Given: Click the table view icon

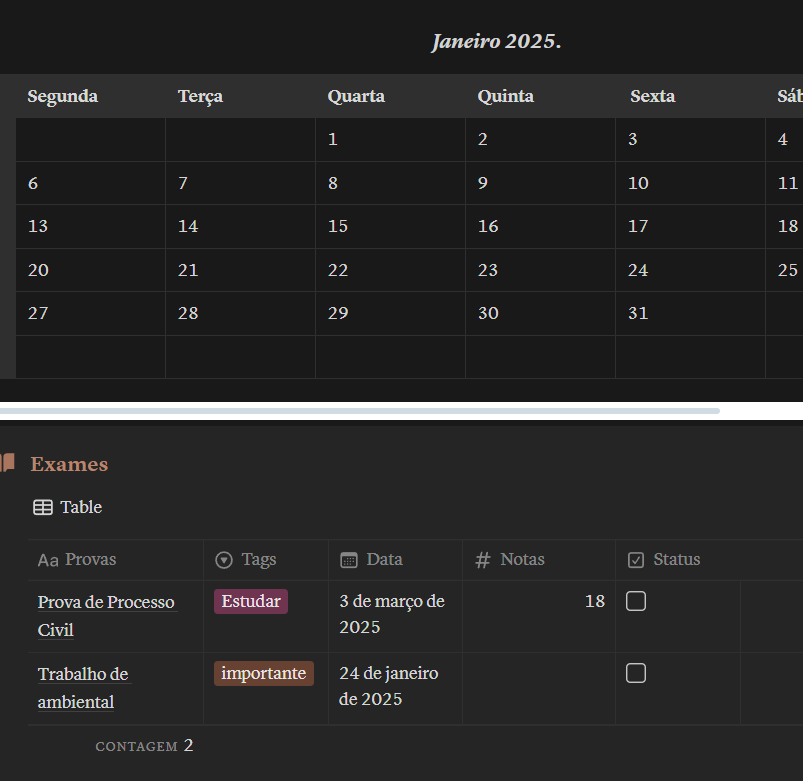Looking at the screenshot, I should coord(43,507).
